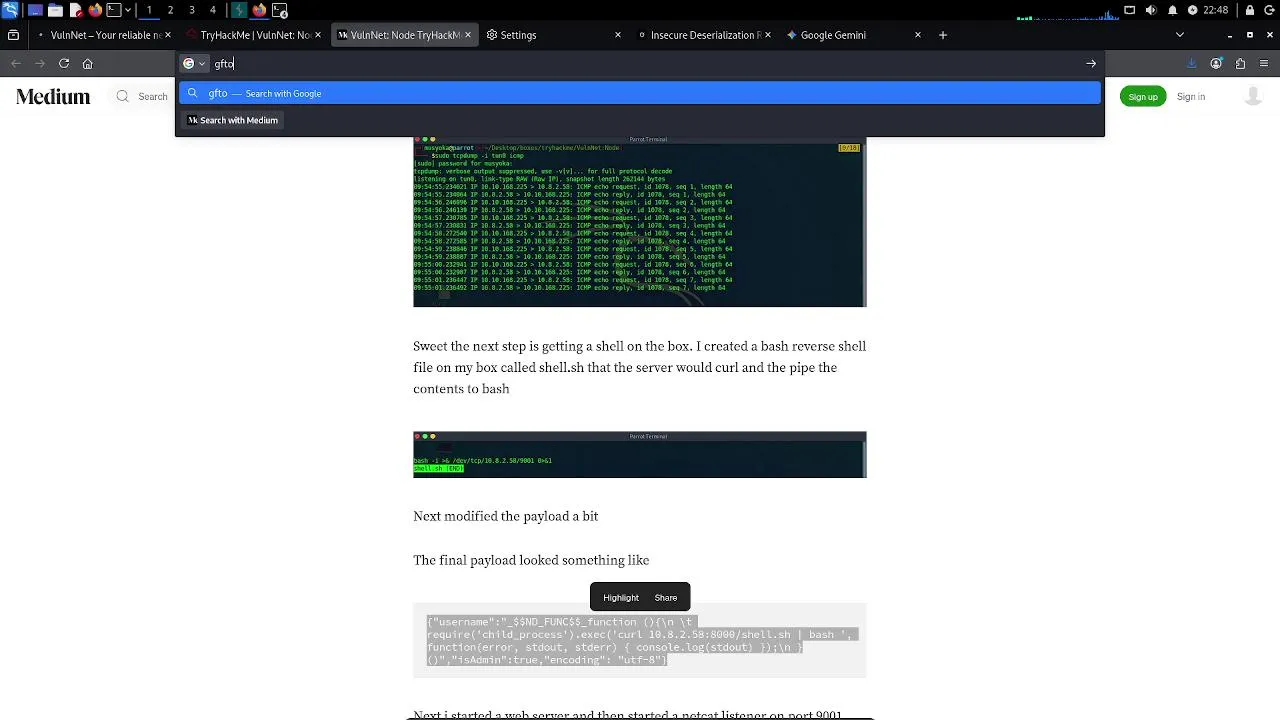
Task: Open a new browser tab
Action: [942, 35]
